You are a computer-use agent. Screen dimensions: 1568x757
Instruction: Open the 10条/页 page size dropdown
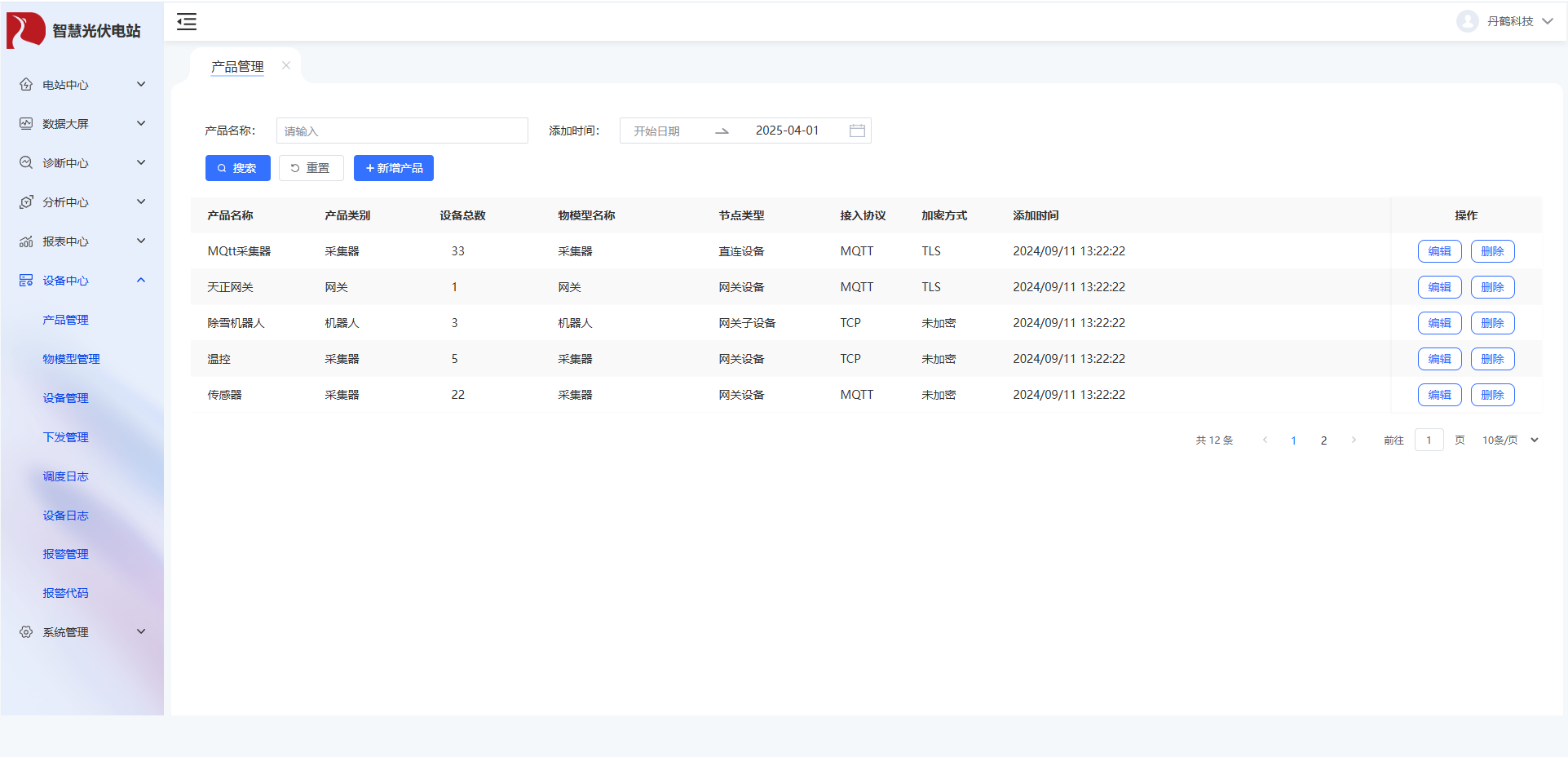(1511, 440)
